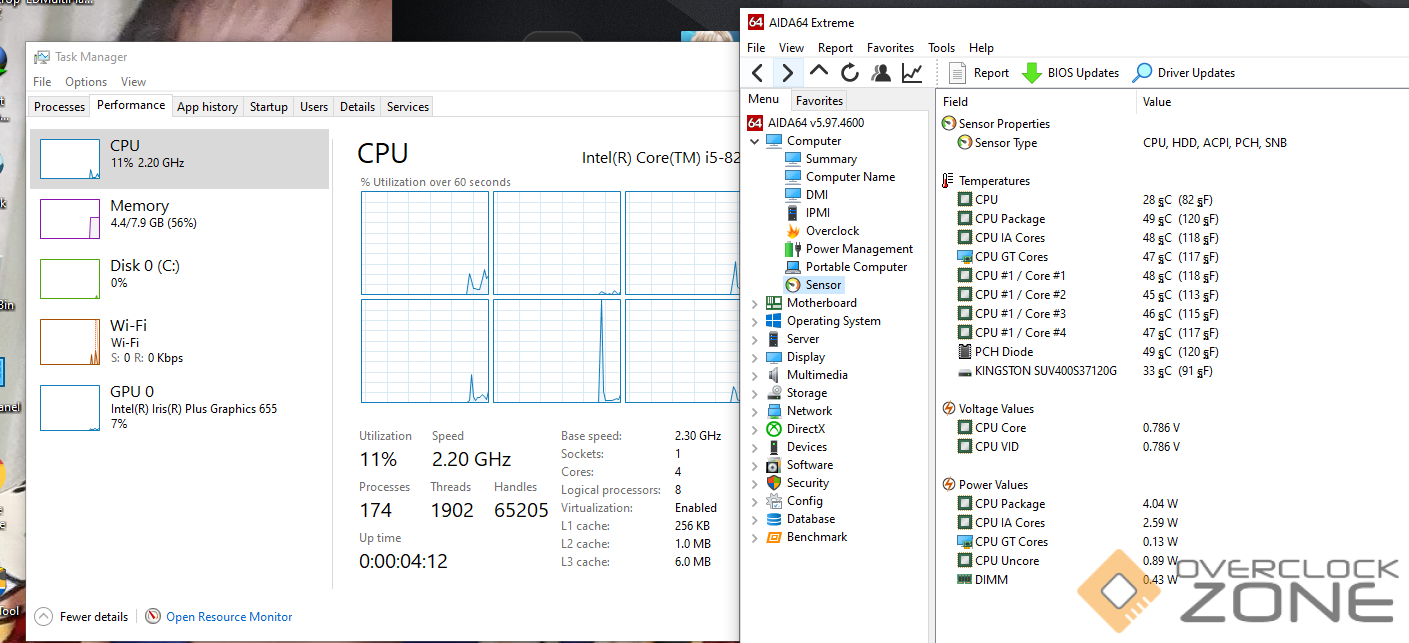Open Task Manager Services tab
The height and width of the screenshot is (643, 1409).
[x=408, y=107]
